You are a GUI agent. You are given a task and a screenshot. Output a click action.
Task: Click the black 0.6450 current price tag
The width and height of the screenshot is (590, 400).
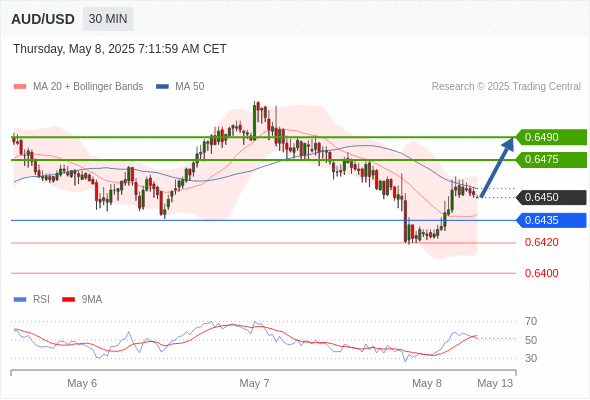pos(551,197)
